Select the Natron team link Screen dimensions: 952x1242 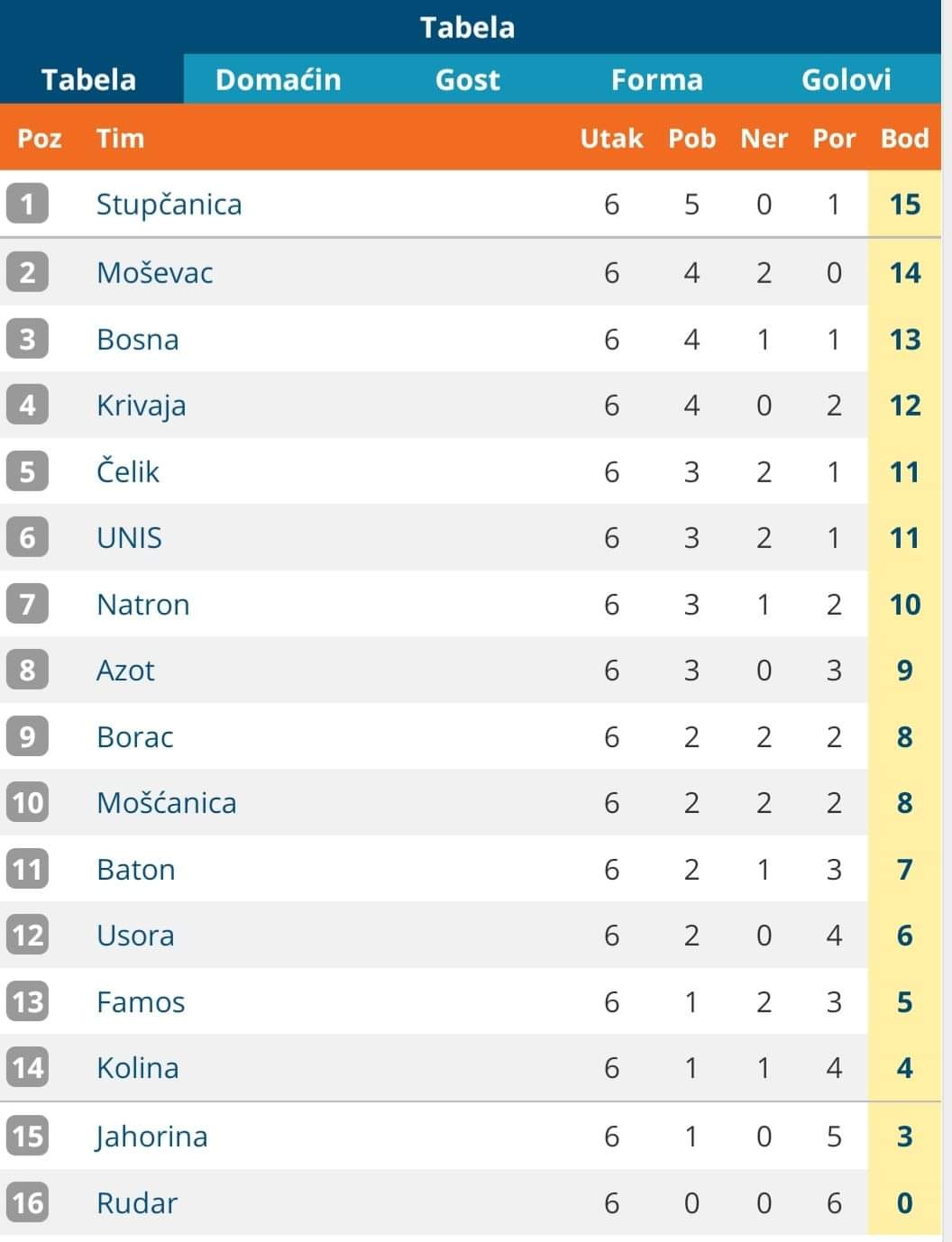(142, 604)
